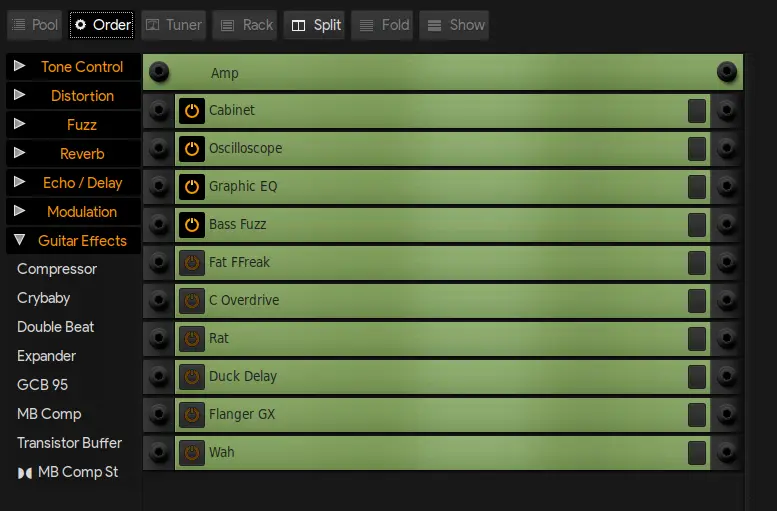The height and width of the screenshot is (511, 777).
Task: Open the Tuner tab
Action: pos(173,25)
